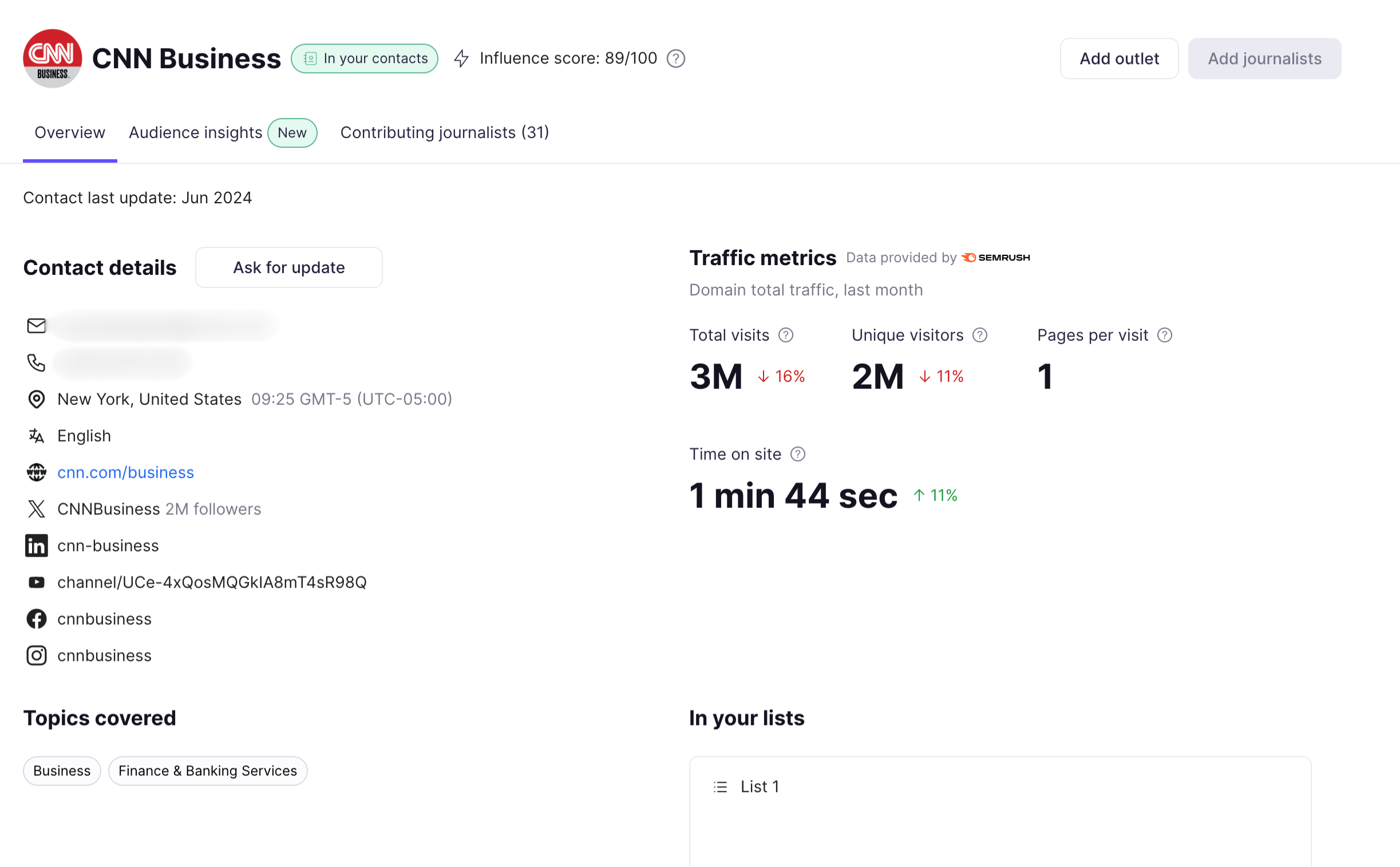
Task: Click the YouTube channel icon
Action: pyautogui.click(x=36, y=582)
